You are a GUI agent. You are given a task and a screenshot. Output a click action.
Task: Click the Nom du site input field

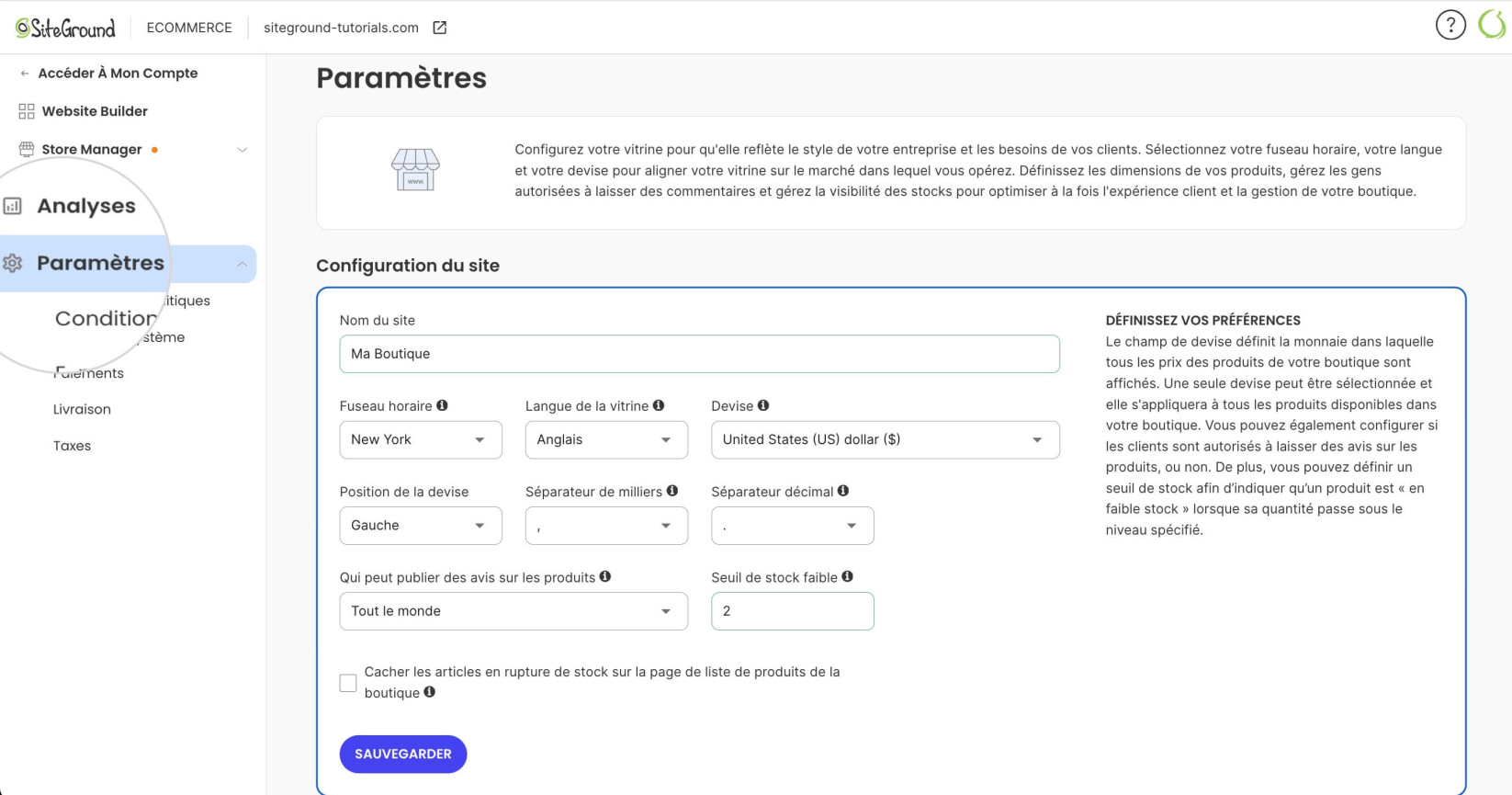699,354
